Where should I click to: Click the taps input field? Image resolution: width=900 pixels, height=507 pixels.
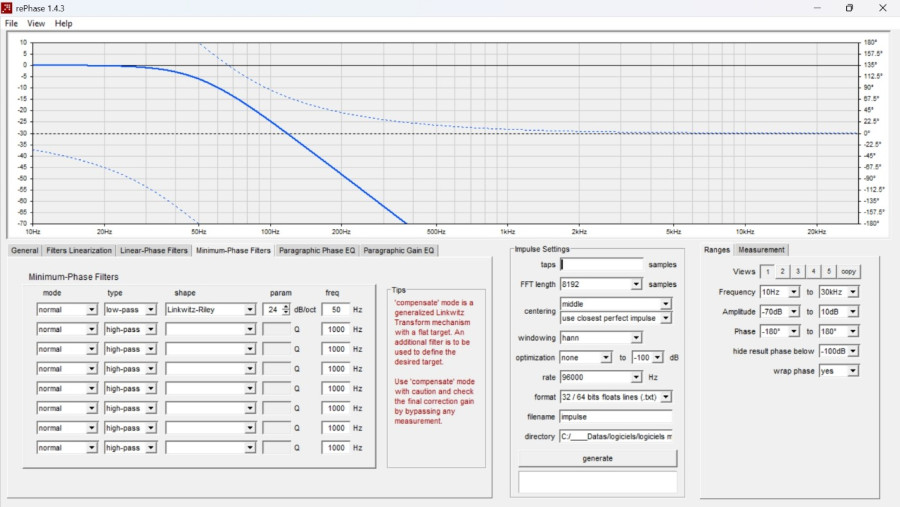[602, 265]
